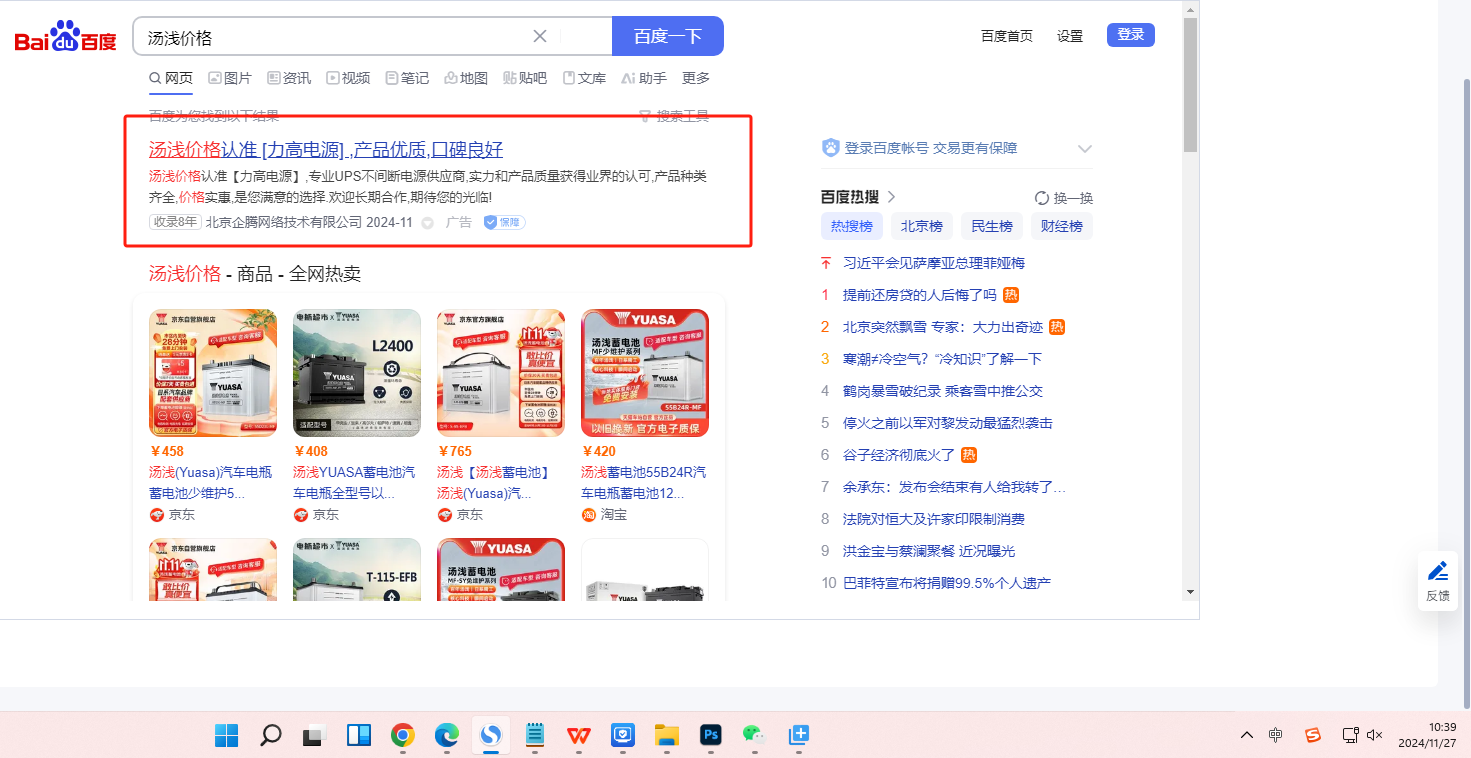
Task: Select the 网页 tab
Action: 171,78
